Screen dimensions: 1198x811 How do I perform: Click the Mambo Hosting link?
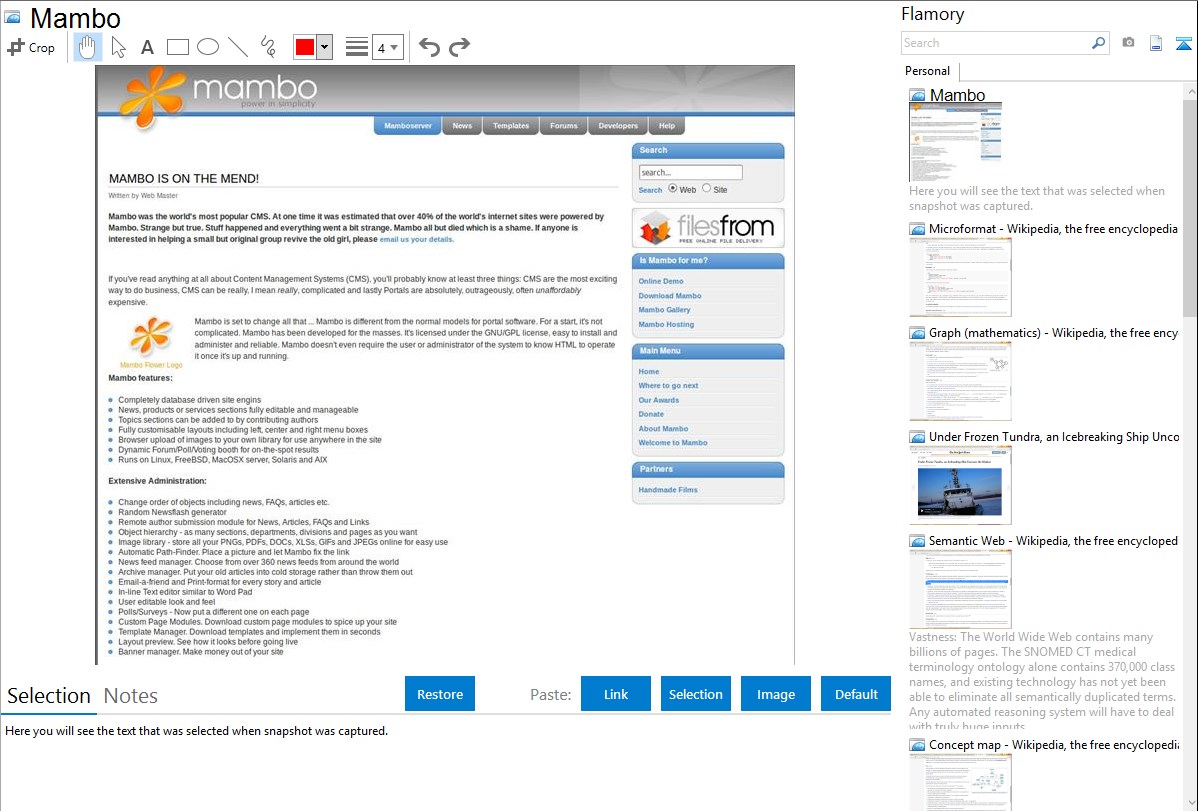click(666, 324)
